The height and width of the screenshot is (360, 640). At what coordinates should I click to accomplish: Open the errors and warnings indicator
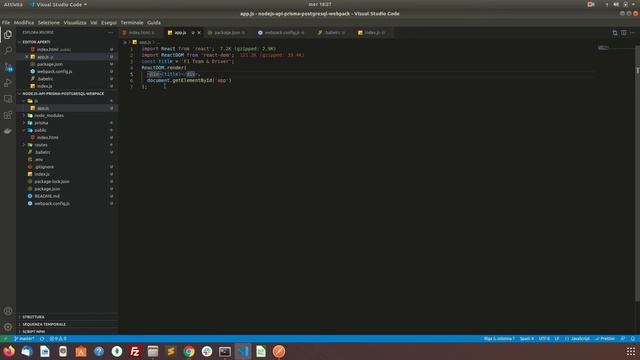(x=58, y=339)
